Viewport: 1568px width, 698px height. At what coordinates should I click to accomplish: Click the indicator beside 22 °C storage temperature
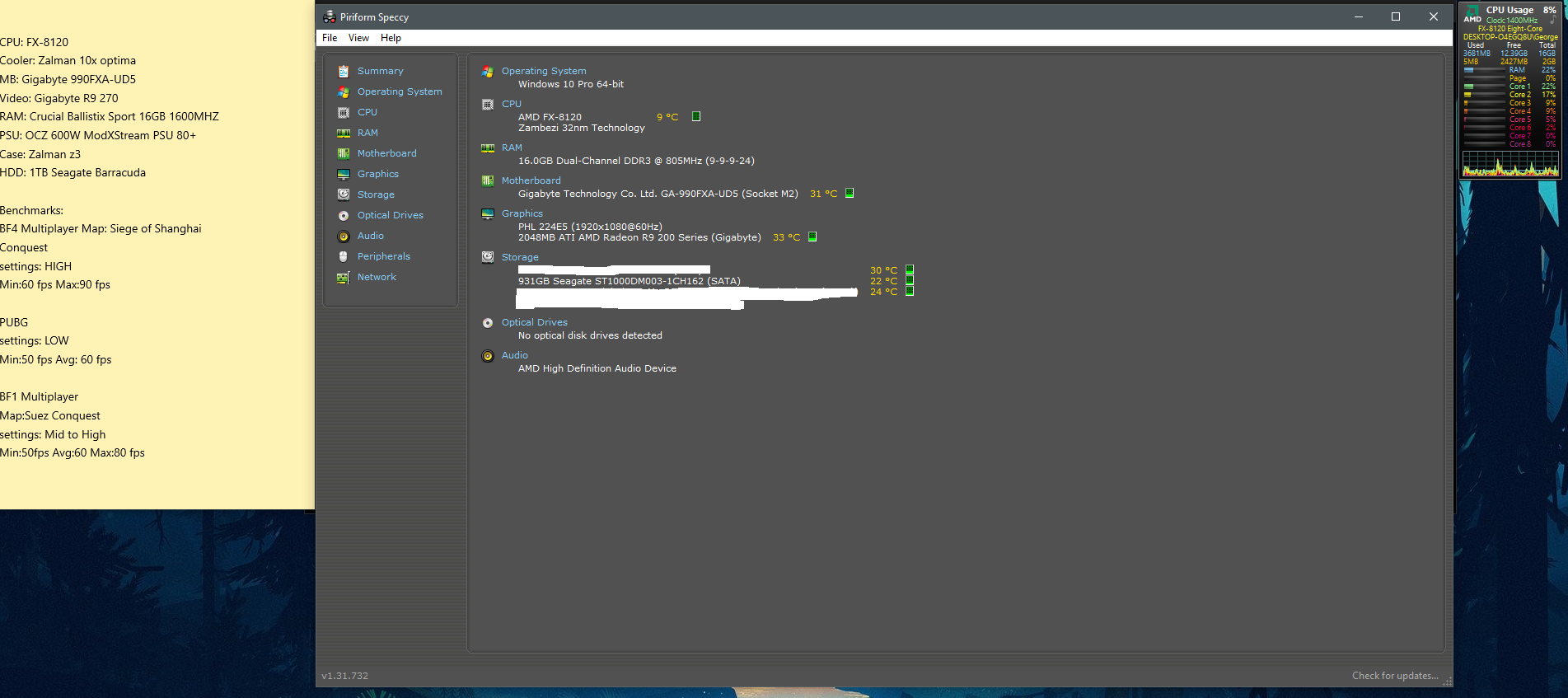910,280
